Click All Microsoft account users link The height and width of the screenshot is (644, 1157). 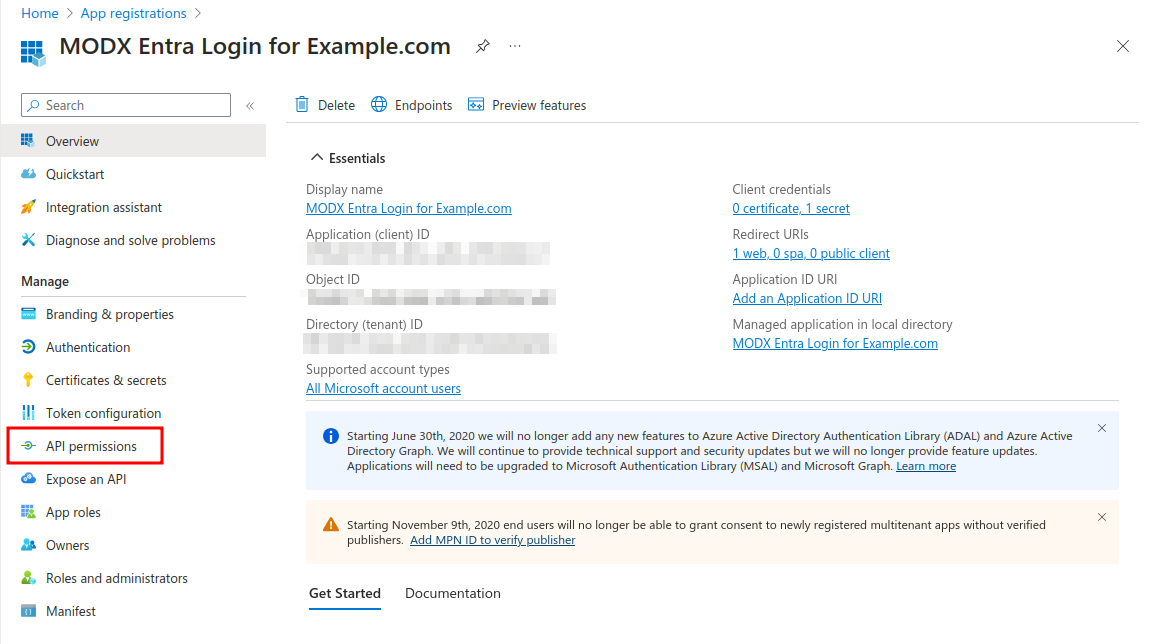click(384, 389)
